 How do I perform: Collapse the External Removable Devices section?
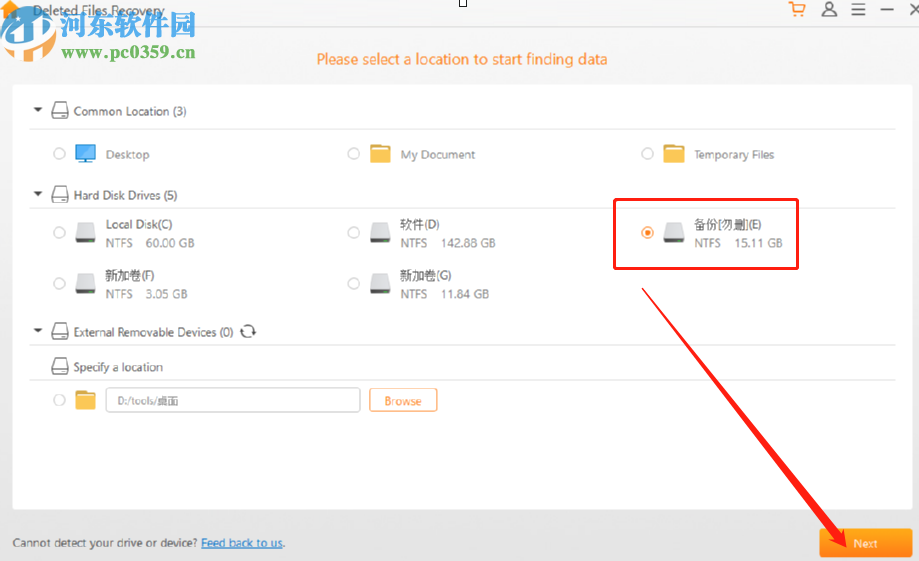pos(38,331)
